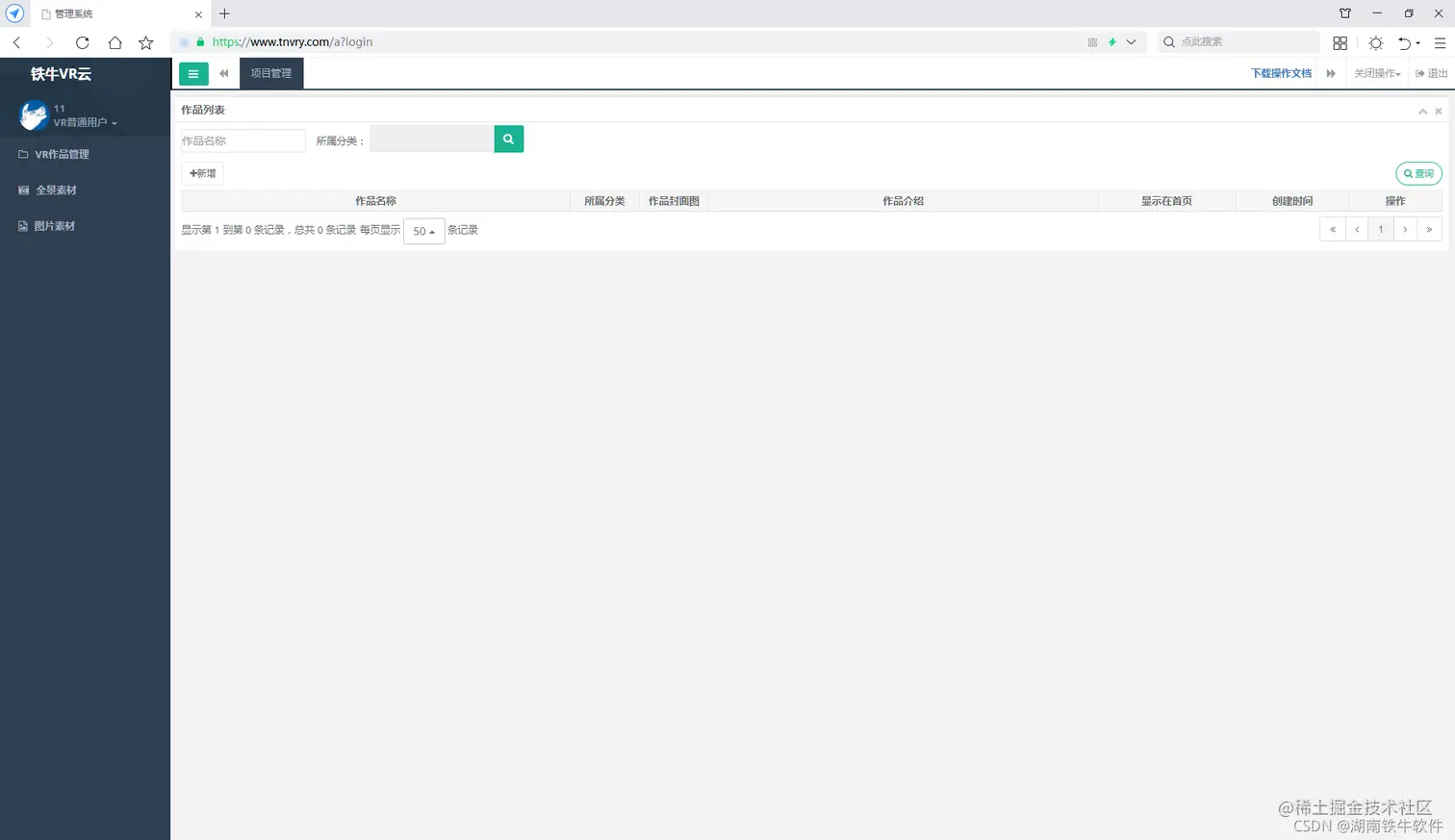Open a new browser tab with plus
The width and height of the screenshot is (1455, 840).
224,13
